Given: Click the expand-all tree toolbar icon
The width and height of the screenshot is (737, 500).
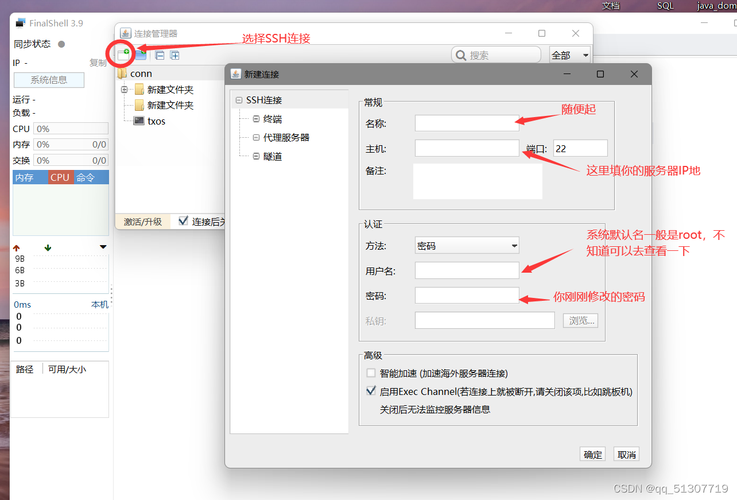Looking at the screenshot, I should [175, 55].
